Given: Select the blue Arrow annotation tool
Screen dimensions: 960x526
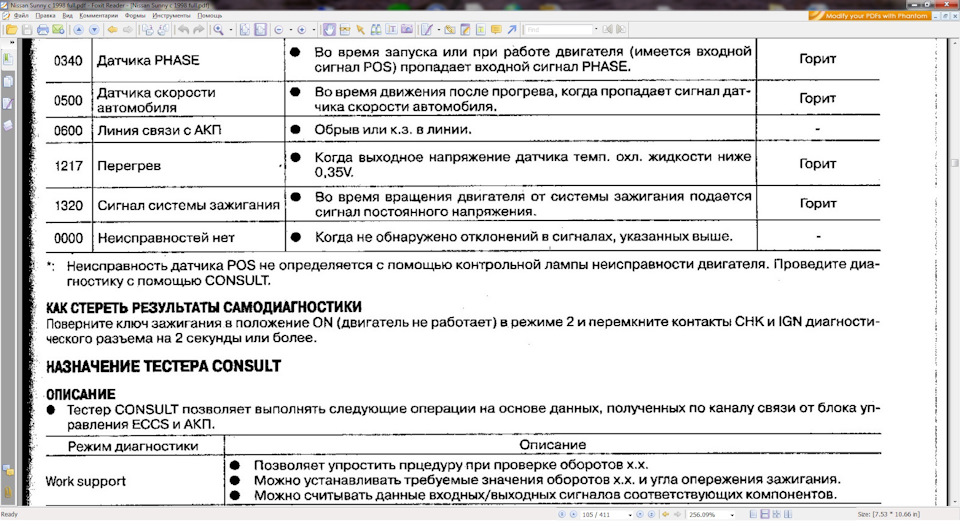Looking at the screenshot, I should click(x=512, y=30).
